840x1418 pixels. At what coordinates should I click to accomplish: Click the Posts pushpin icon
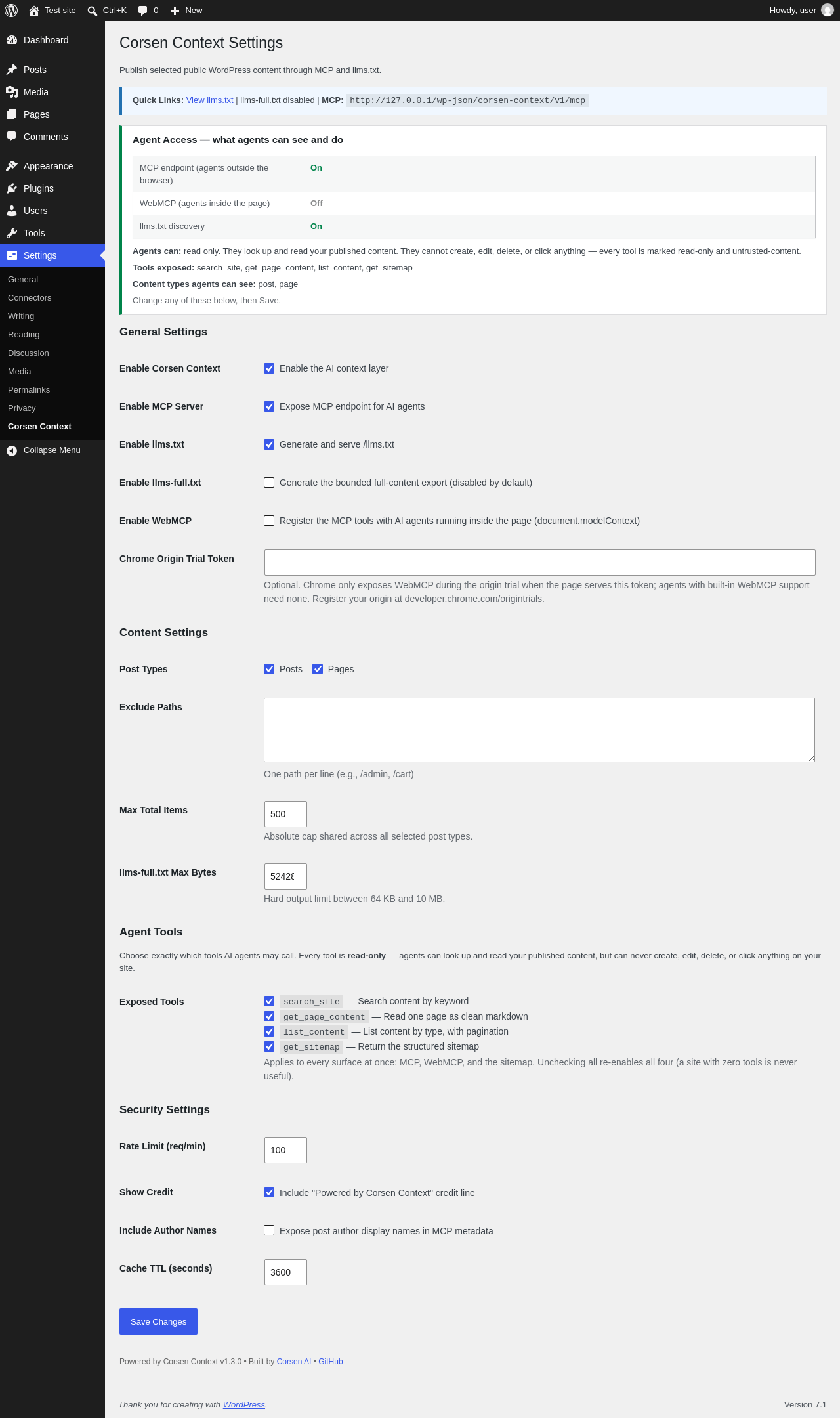coord(12,70)
